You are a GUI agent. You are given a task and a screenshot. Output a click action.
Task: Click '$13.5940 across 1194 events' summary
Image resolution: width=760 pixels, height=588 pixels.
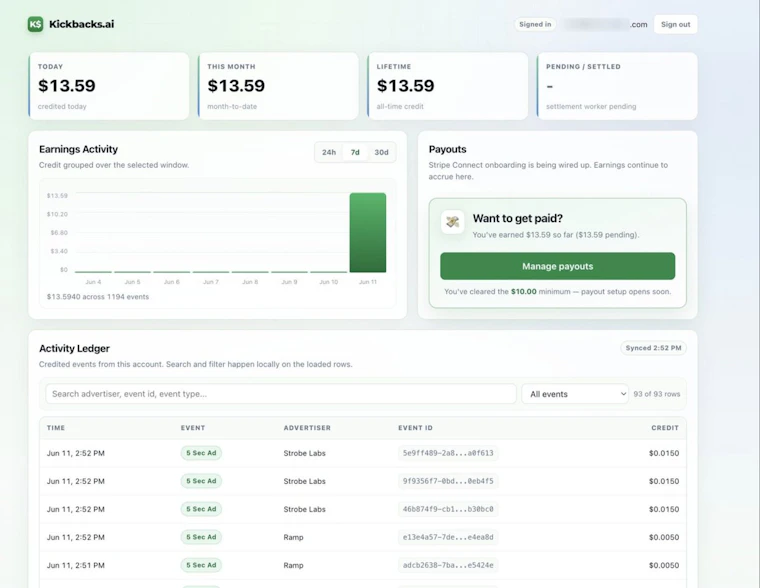tap(98, 297)
